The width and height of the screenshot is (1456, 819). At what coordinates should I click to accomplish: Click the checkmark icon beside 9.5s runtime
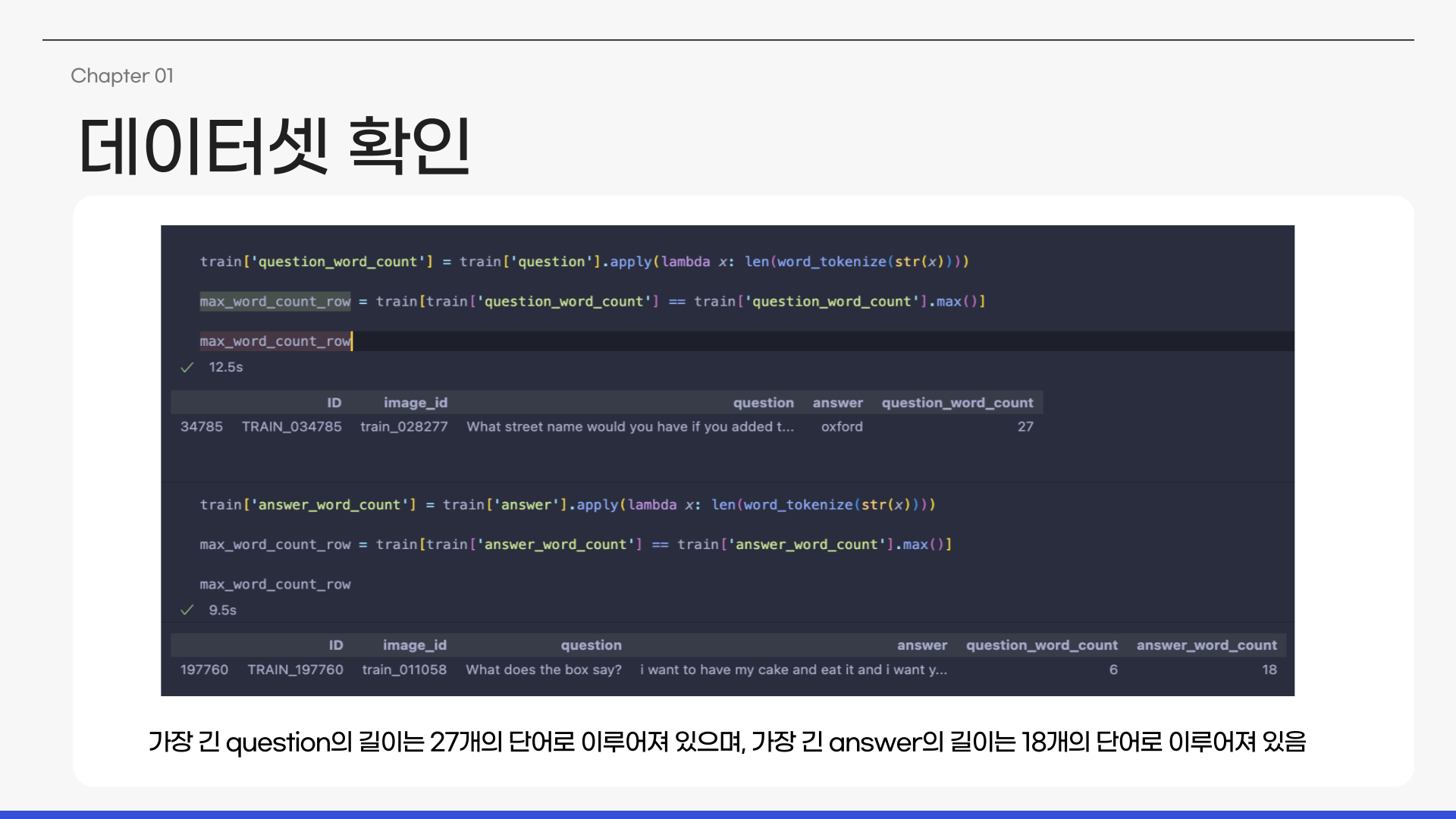[x=187, y=610]
